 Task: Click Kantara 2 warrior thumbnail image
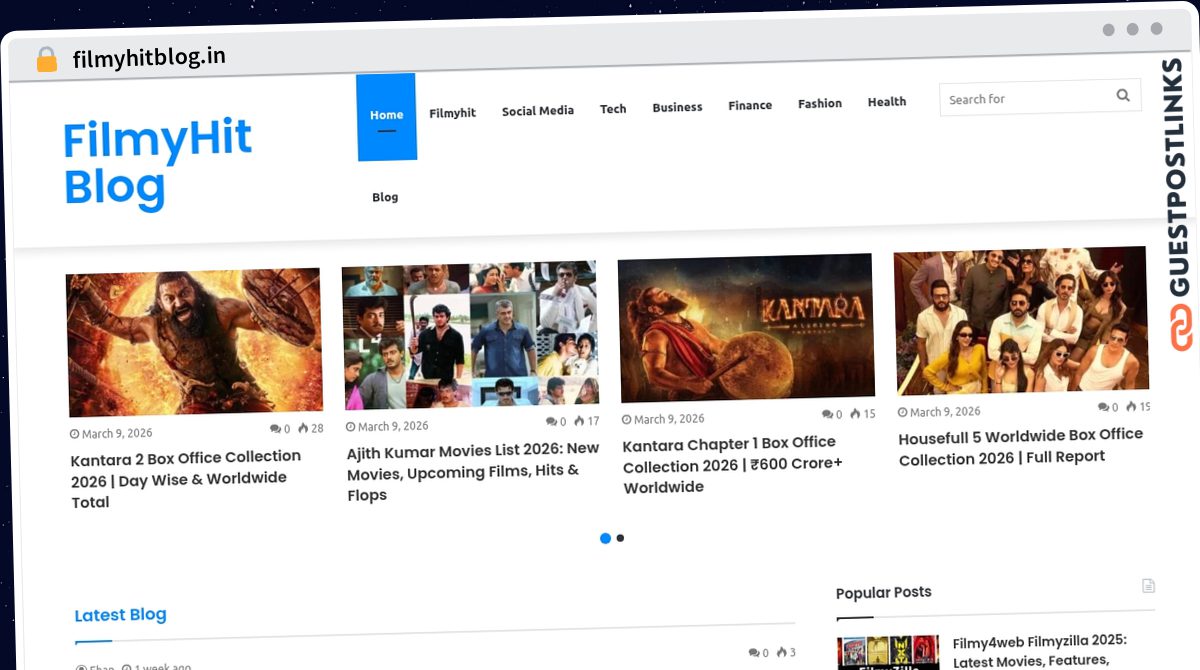point(194,341)
